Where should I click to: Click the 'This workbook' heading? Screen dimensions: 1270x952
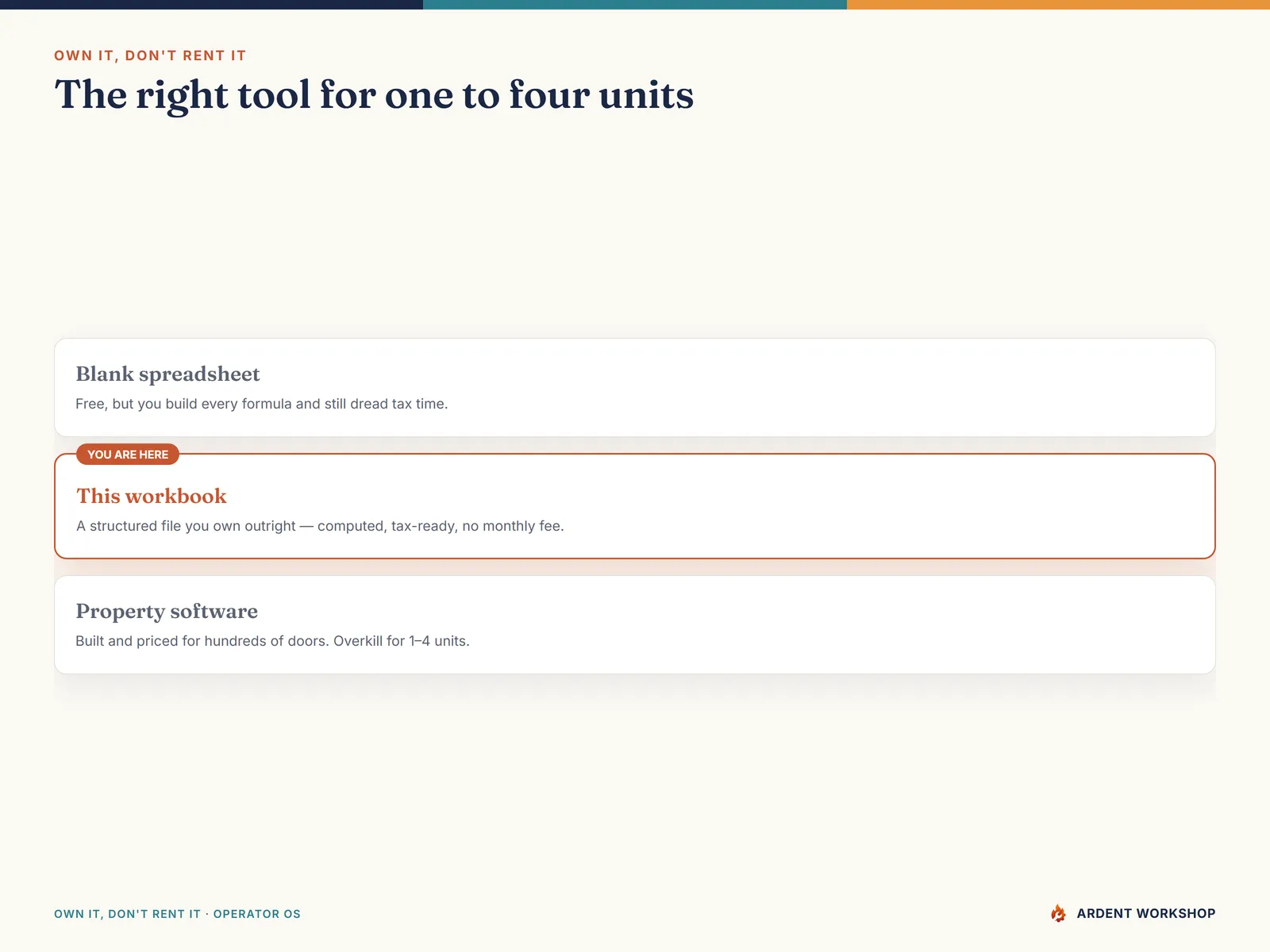[x=152, y=496]
